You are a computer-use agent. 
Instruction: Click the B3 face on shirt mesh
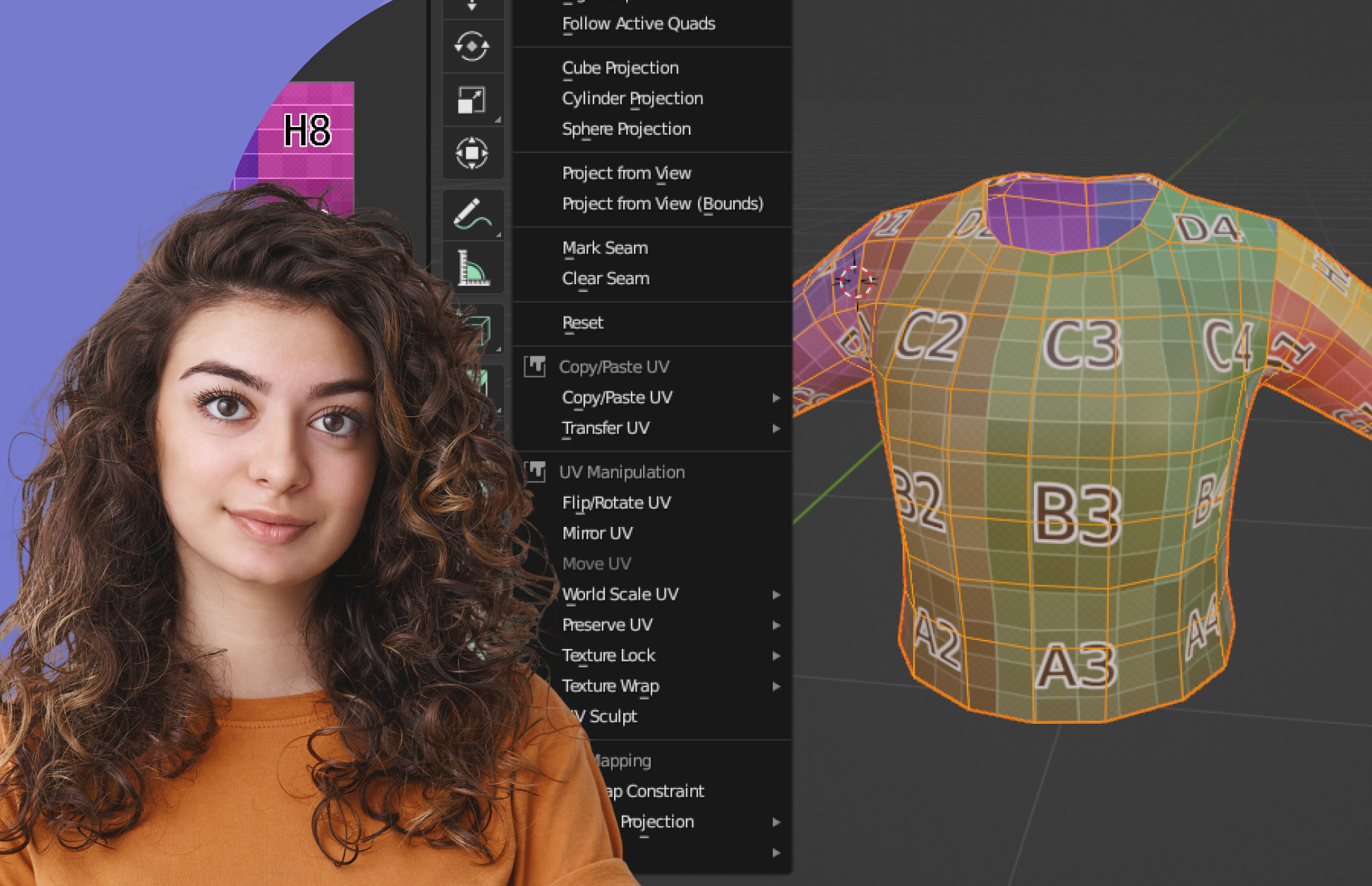click(1076, 514)
